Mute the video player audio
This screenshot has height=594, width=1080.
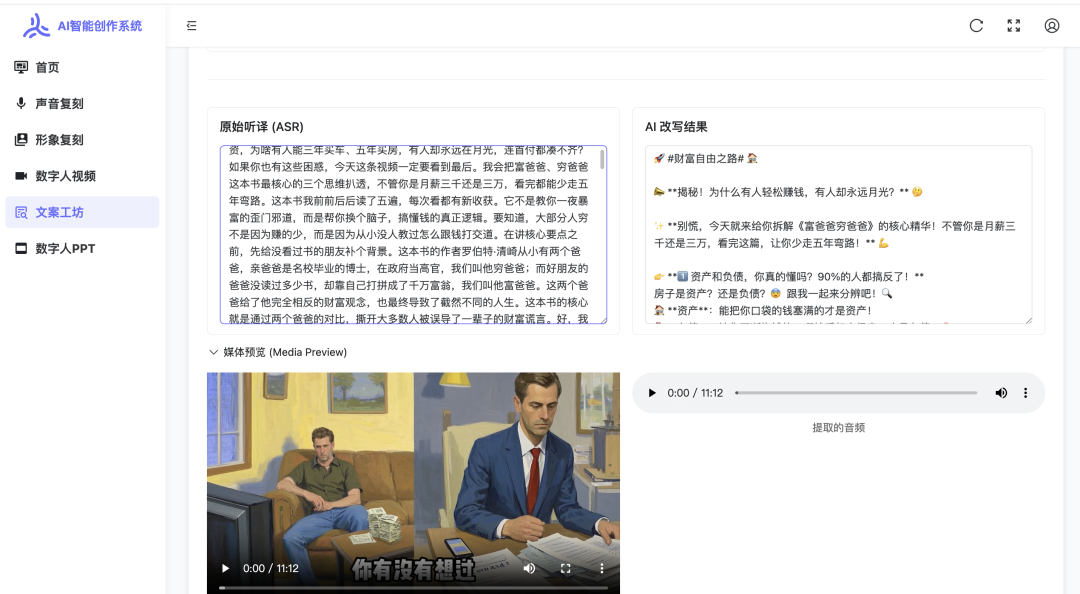coord(529,568)
